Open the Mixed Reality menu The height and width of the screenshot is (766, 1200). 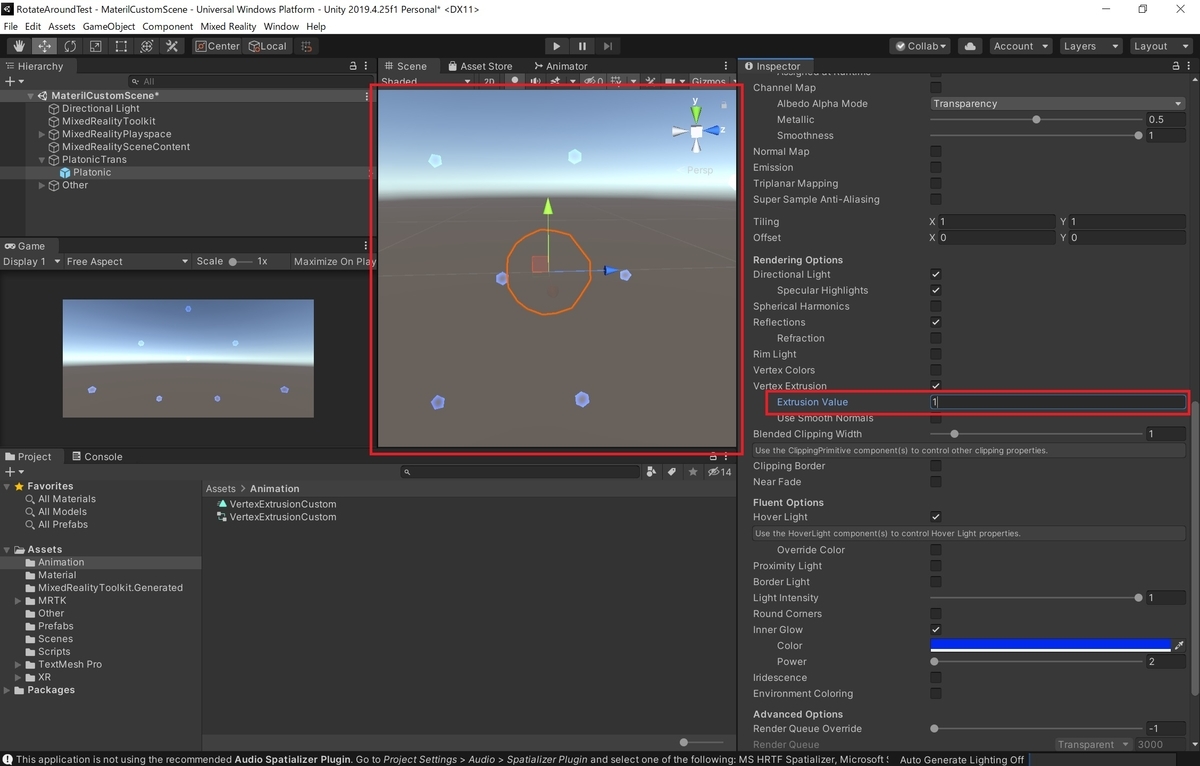[x=228, y=26]
